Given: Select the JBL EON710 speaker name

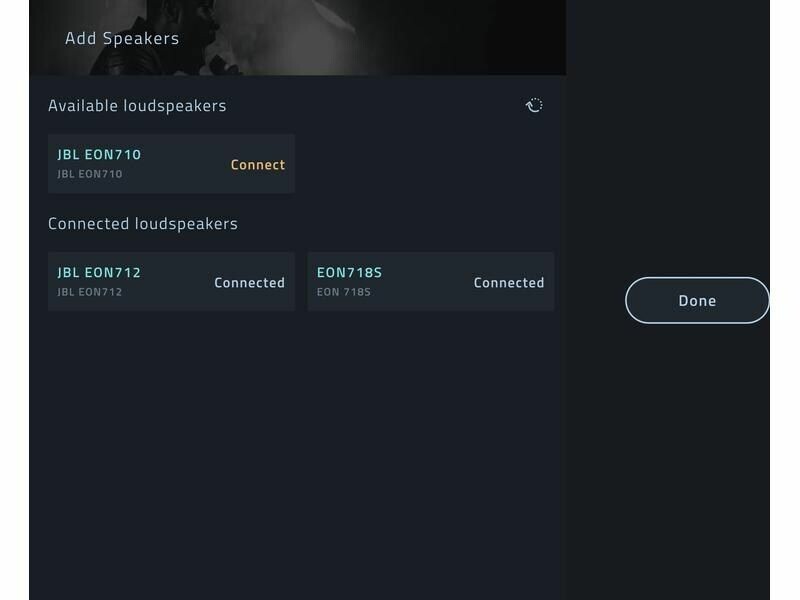Looking at the screenshot, I should click(99, 155).
